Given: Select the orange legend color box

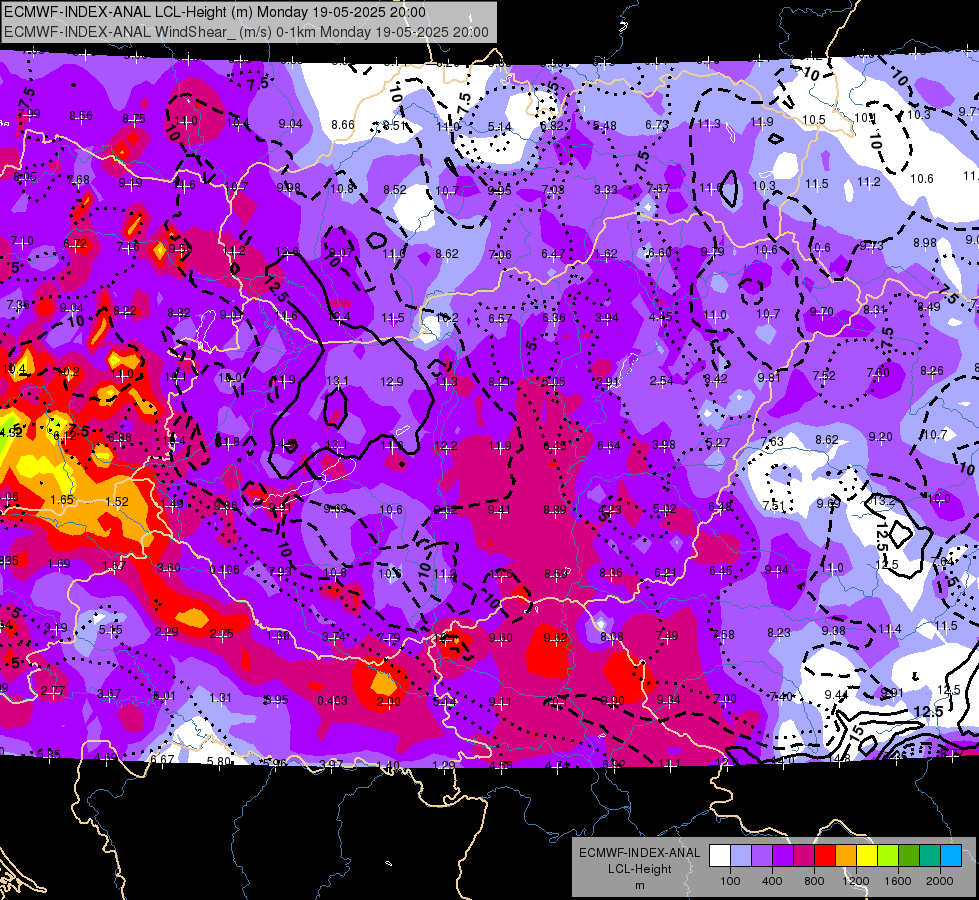Looking at the screenshot, I should [846, 856].
